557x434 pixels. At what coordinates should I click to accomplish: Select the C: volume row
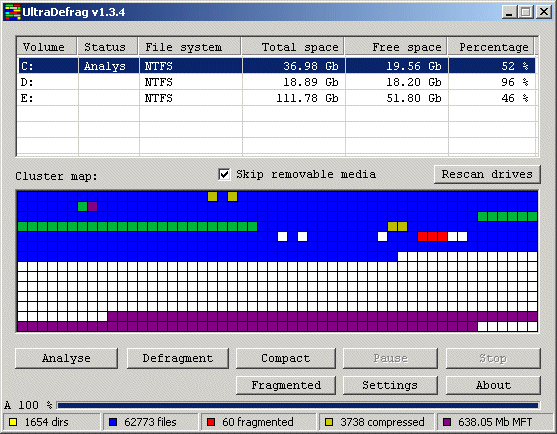tap(277, 66)
